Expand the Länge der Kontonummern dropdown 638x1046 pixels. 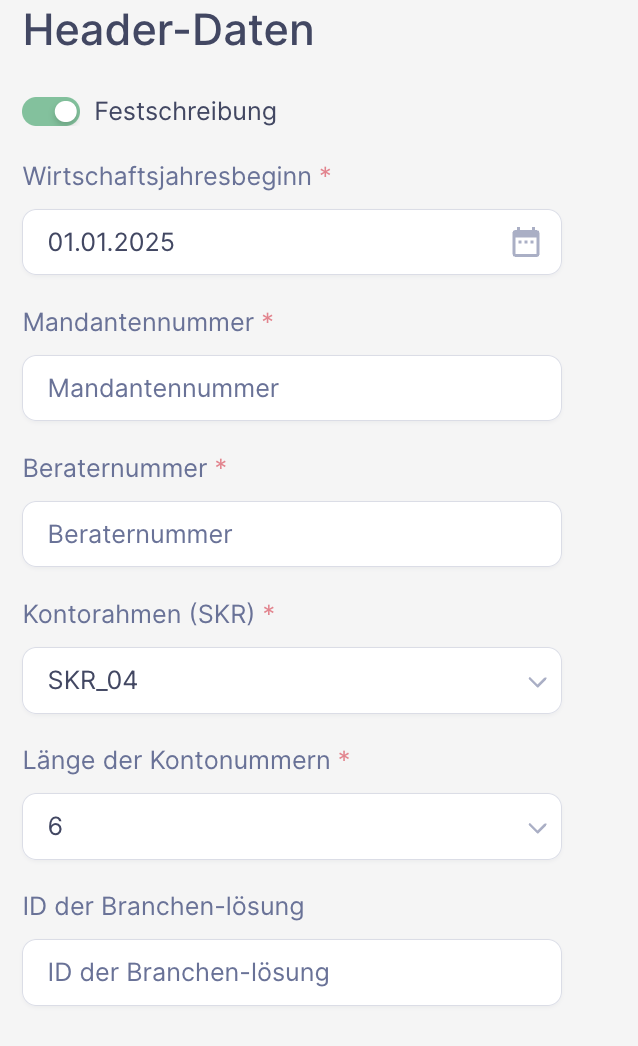[x=292, y=827]
